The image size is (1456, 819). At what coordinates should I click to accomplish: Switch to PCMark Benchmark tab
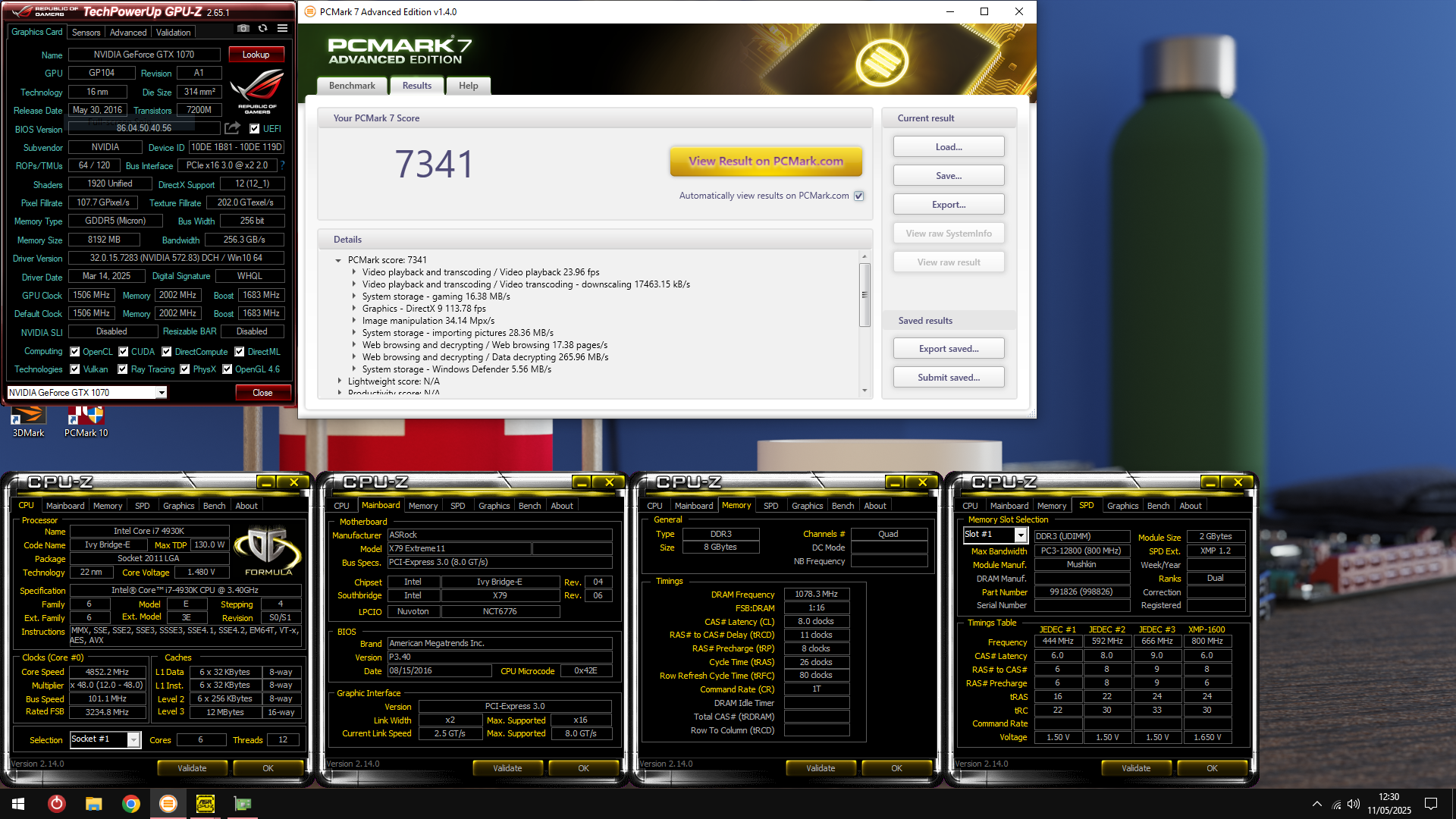(x=352, y=86)
